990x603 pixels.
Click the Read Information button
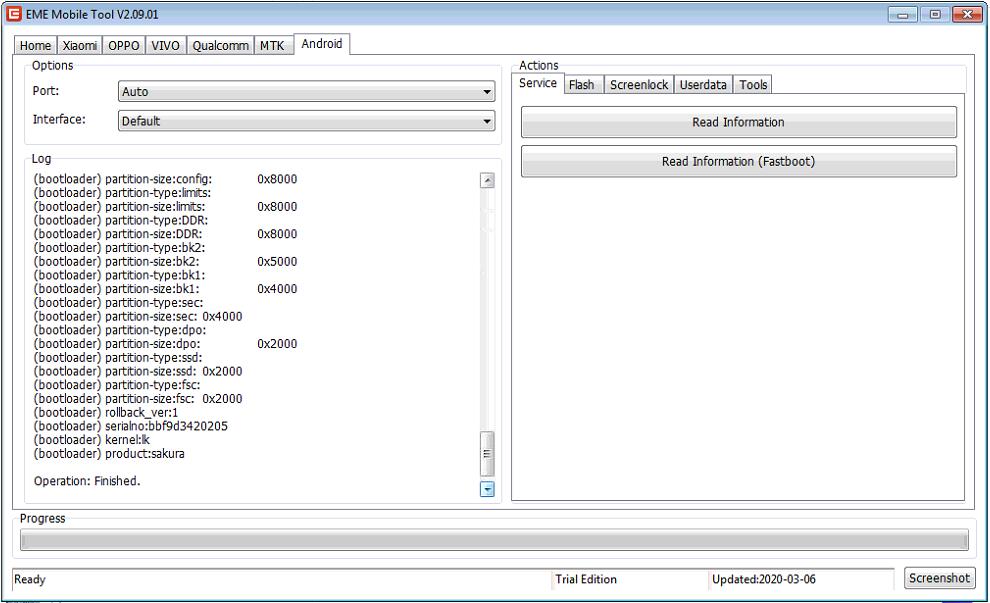[738, 122]
